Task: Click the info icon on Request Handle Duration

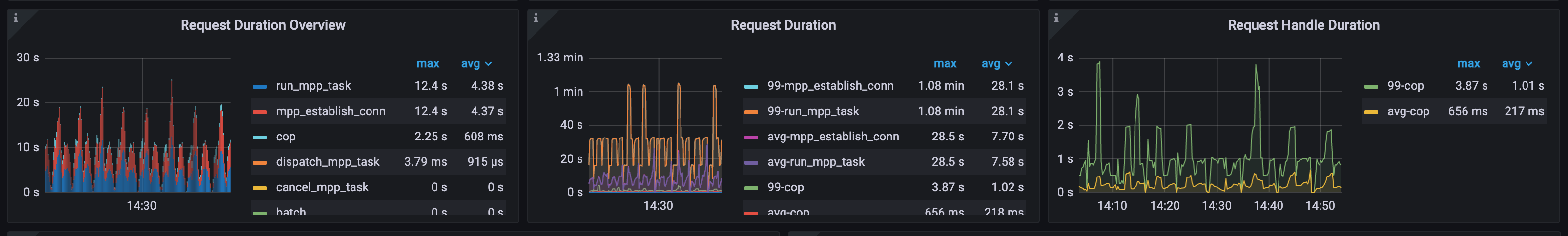Action: coord(1056,18)
